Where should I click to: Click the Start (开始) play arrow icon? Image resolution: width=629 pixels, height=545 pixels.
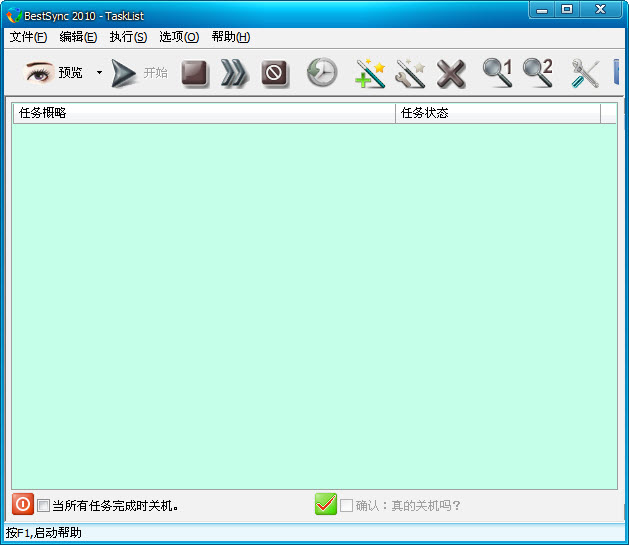pyautogui.click(x=124, y=73)
